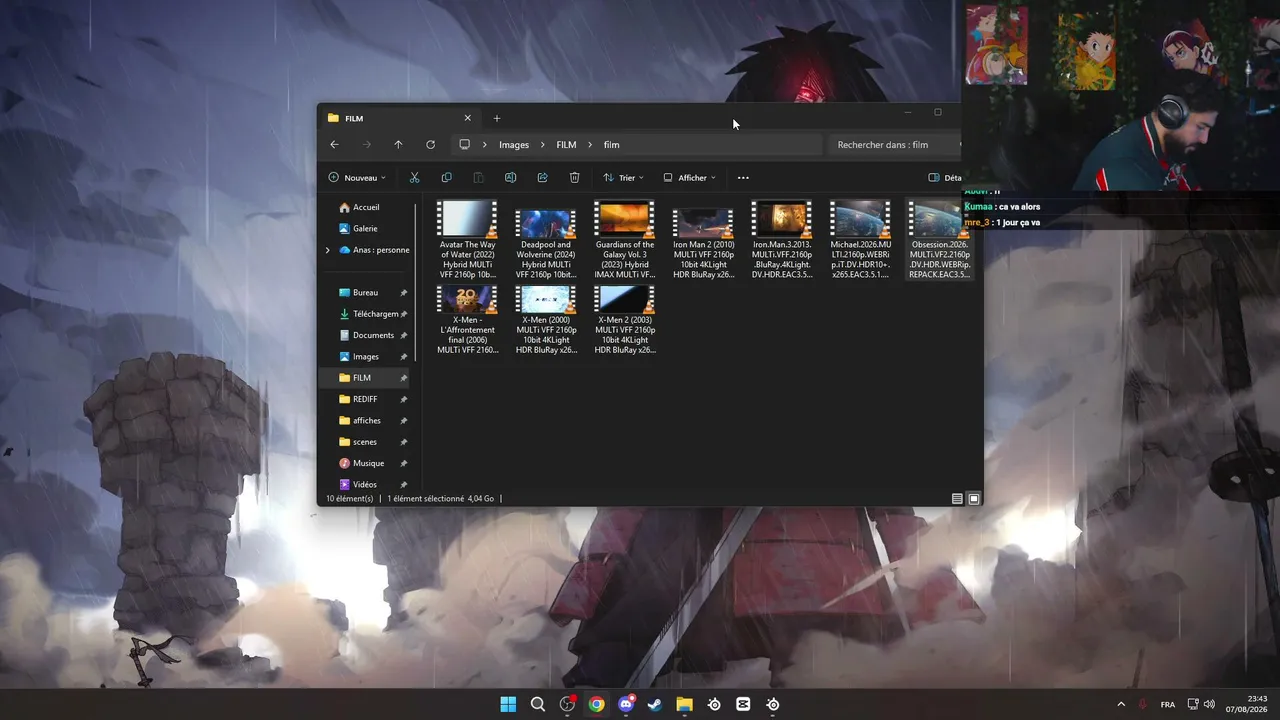Click the volume icon in system tray
1280x720 pixels.
pos(1209,704)
